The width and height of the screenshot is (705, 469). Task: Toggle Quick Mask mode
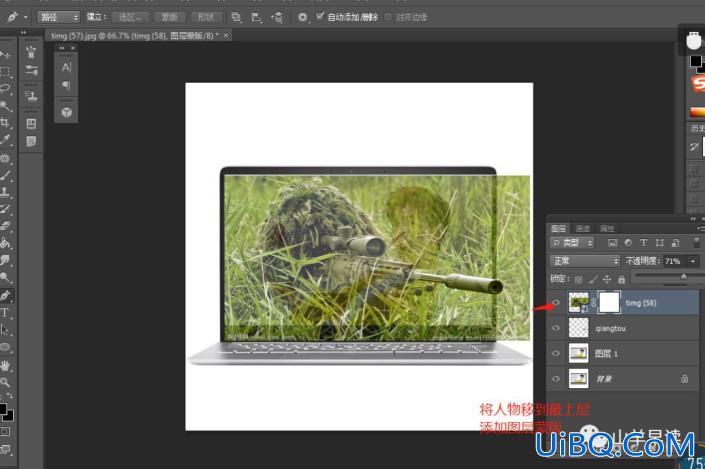tap(4, 432)
